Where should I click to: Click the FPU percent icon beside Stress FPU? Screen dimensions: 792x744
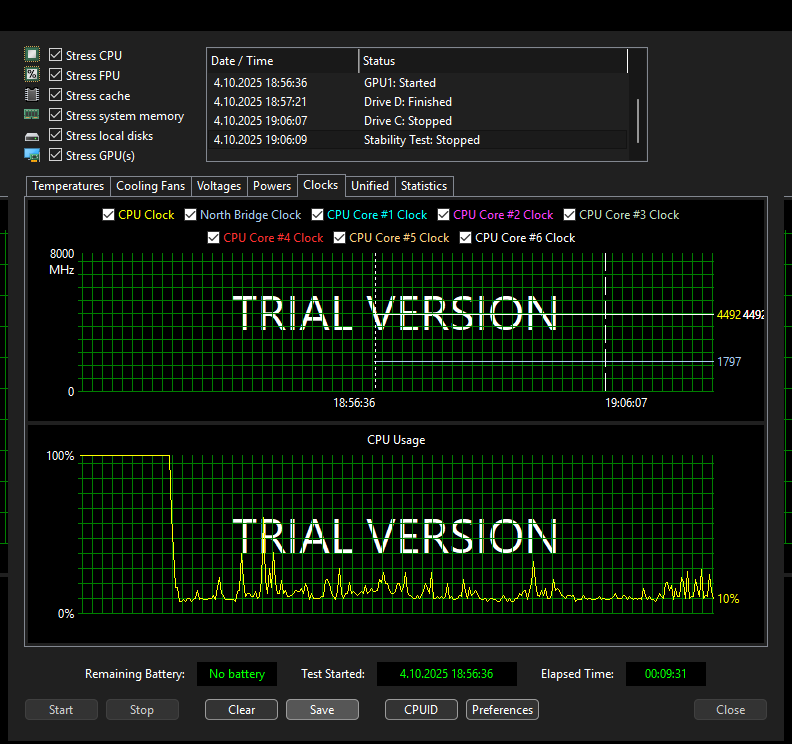[32, 74]
